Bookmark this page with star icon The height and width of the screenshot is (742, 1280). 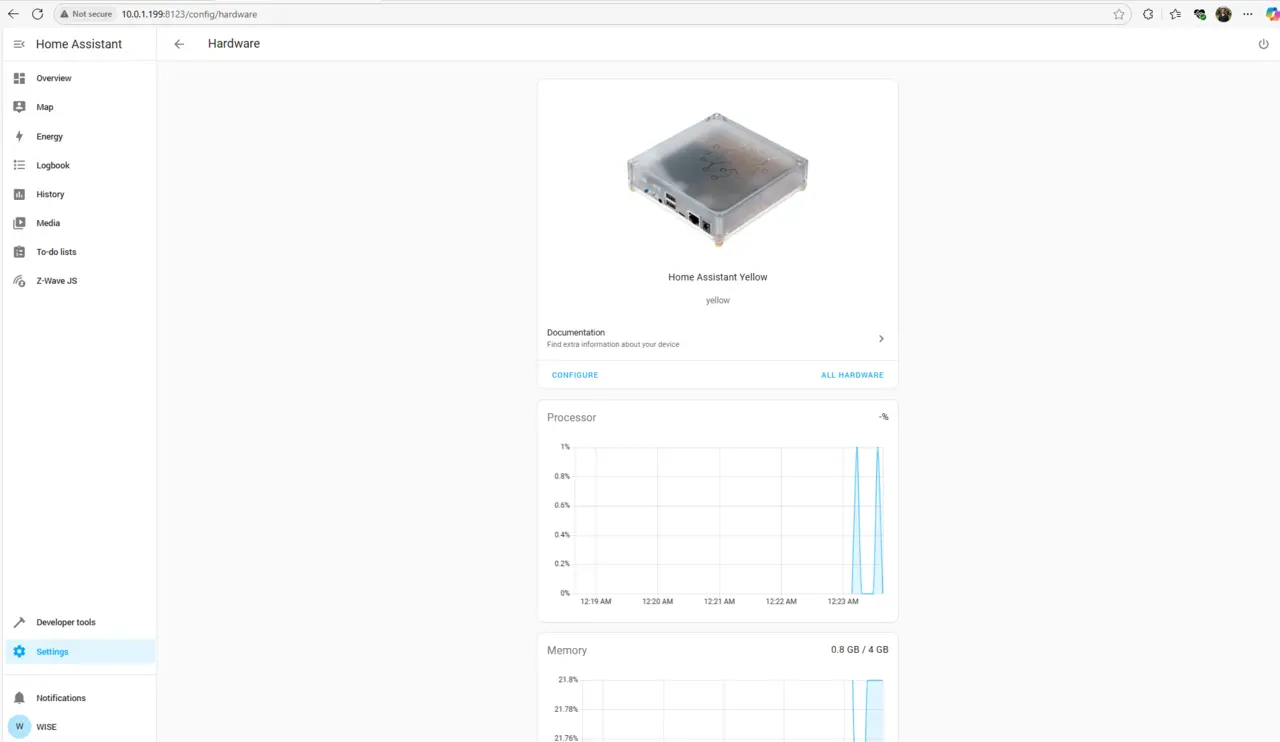[x=1119, y=14]
